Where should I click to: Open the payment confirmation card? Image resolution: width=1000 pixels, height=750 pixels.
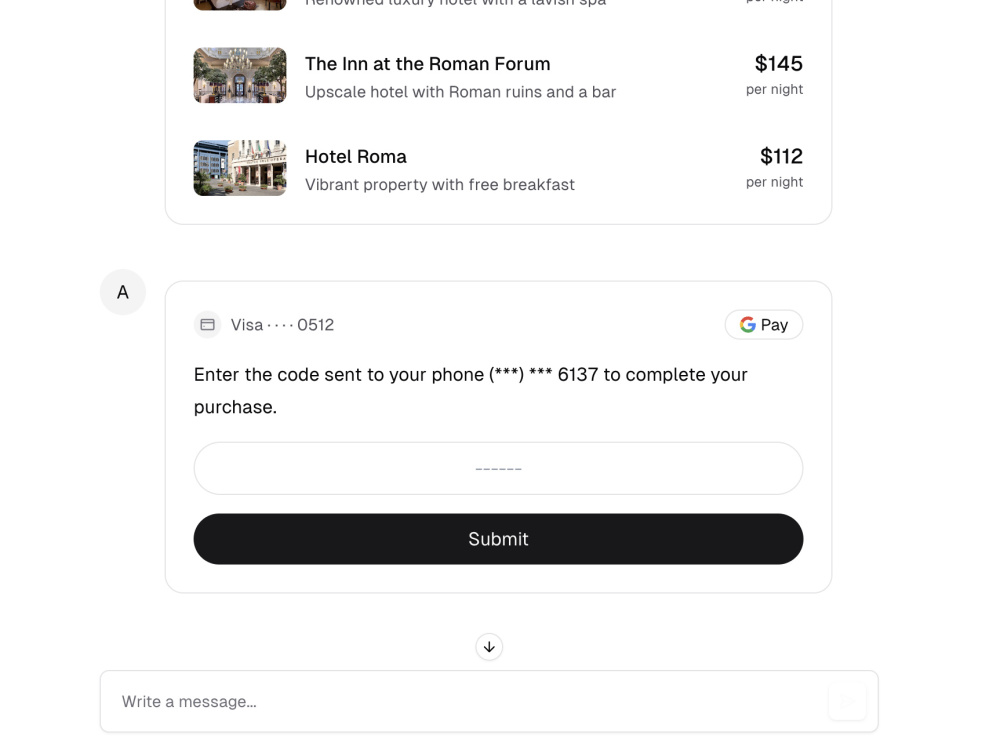tap(498, 435)
